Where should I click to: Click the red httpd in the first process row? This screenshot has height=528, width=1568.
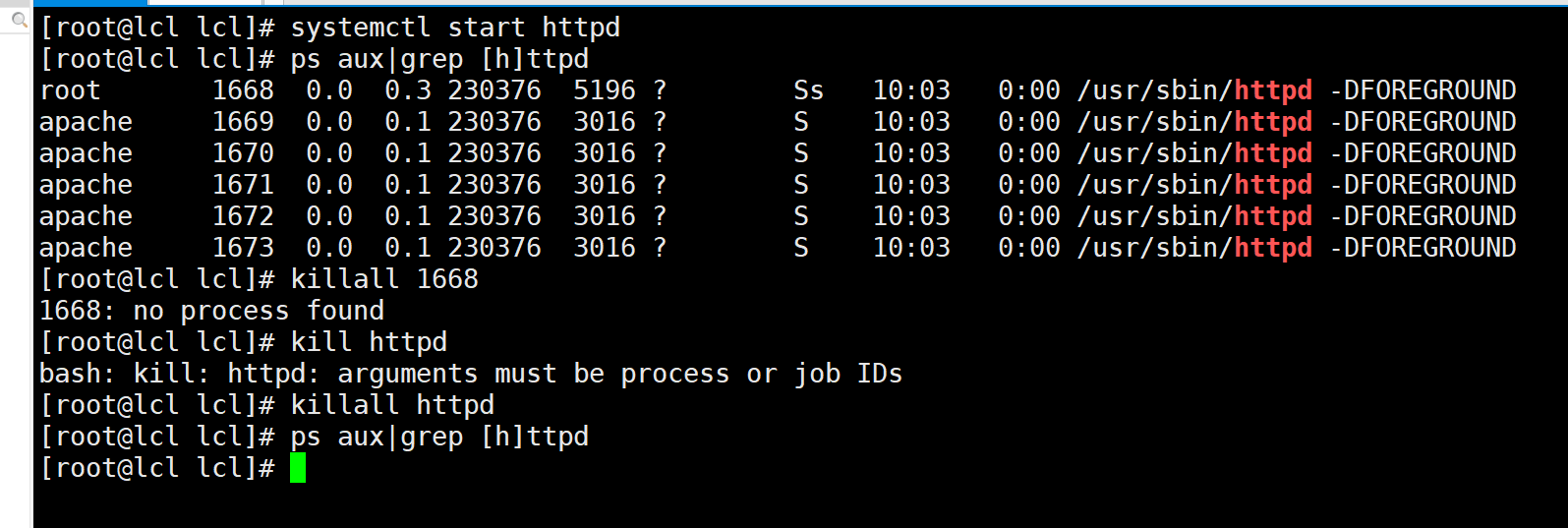[1273, 90]
